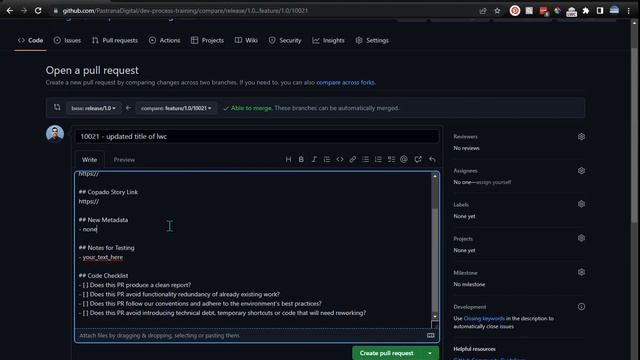Click the description editor scrollbar down arrow
Screen dimensions: 640x360
(x=435, y=316)
